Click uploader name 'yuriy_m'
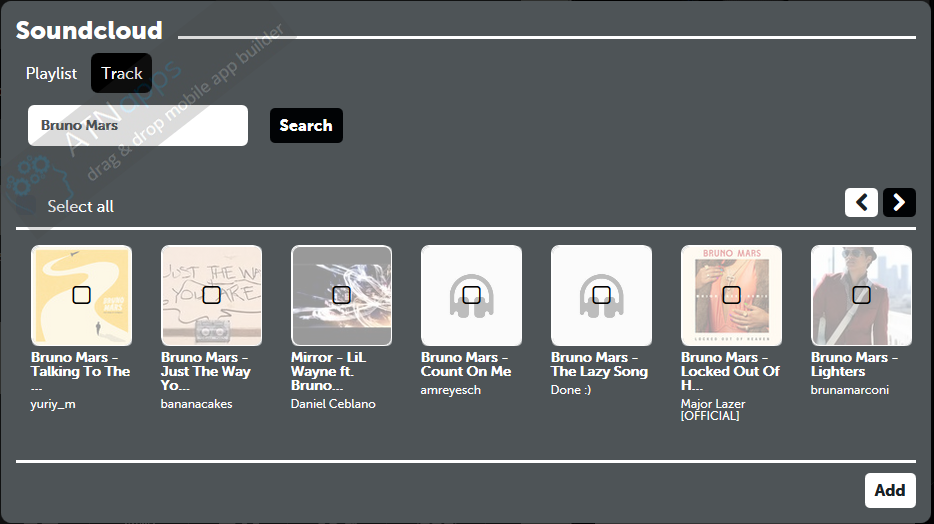The height and width of the screenshot is (524, 934). pos(53,404)
